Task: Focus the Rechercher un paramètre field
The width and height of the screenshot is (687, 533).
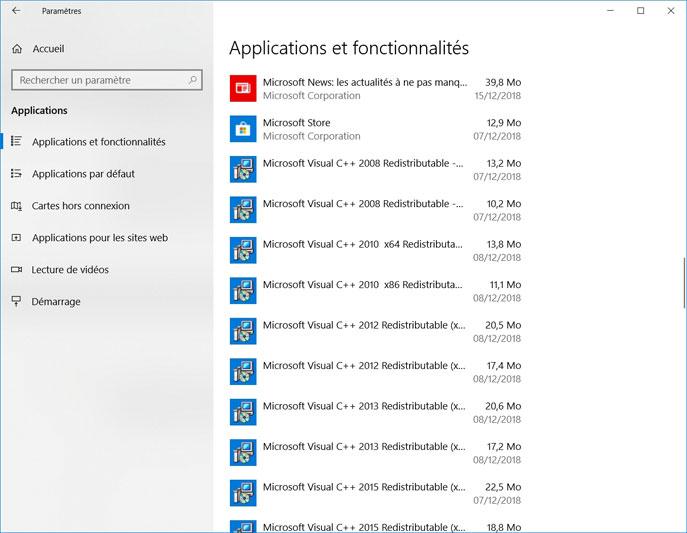Action: coord(107,80)
